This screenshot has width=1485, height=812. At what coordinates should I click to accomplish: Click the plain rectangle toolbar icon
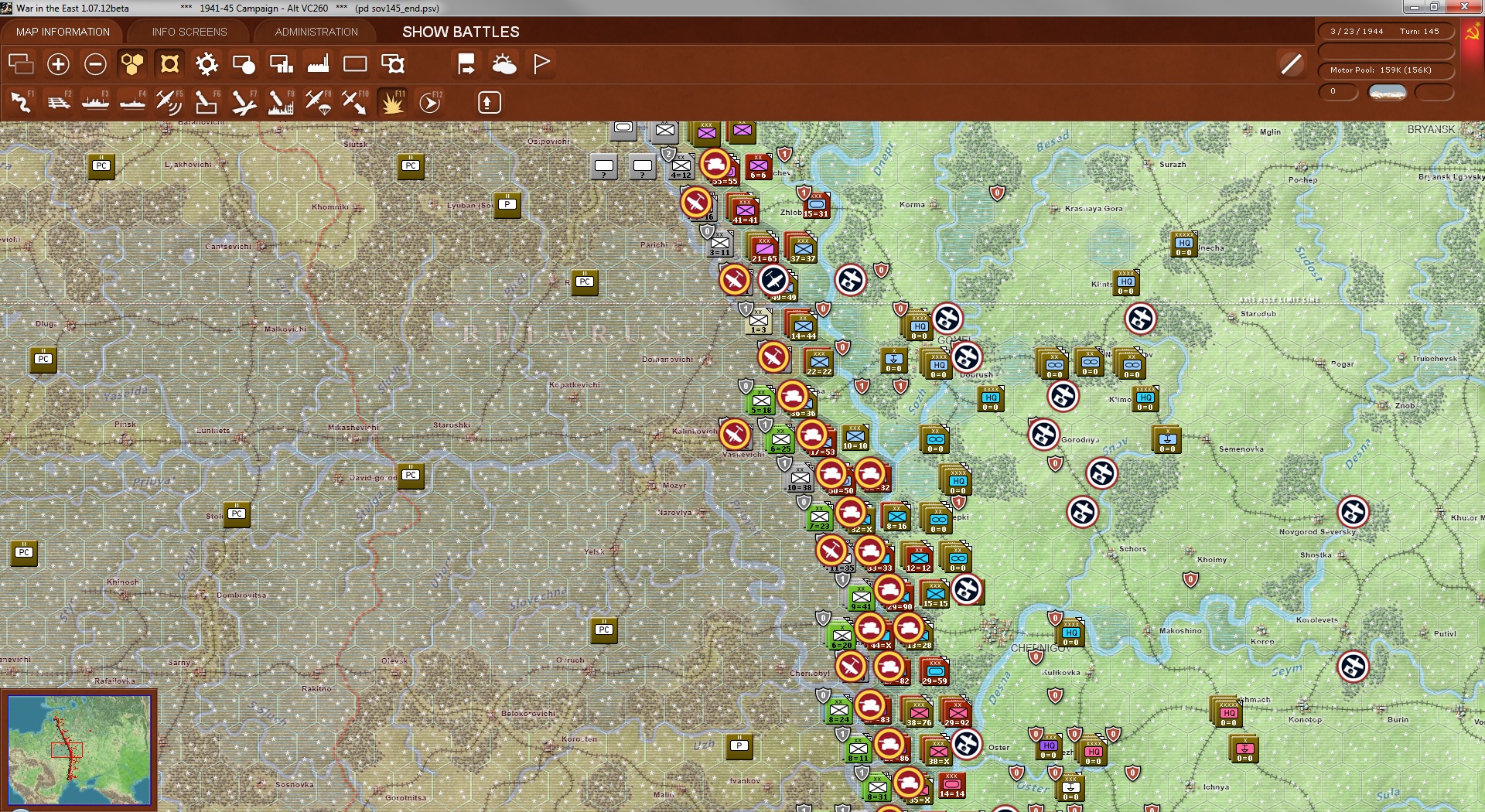pyautogui.click(x=355, y=63)
